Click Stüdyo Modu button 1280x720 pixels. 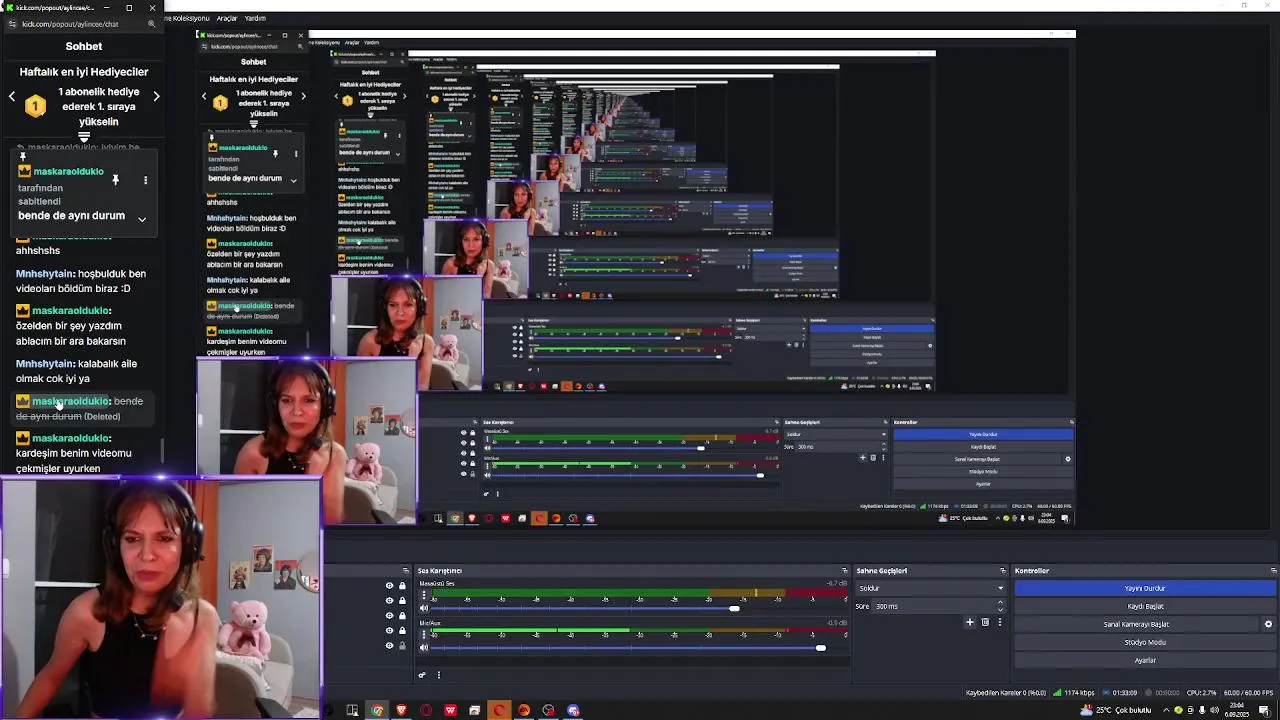[x=1145, y=642]
